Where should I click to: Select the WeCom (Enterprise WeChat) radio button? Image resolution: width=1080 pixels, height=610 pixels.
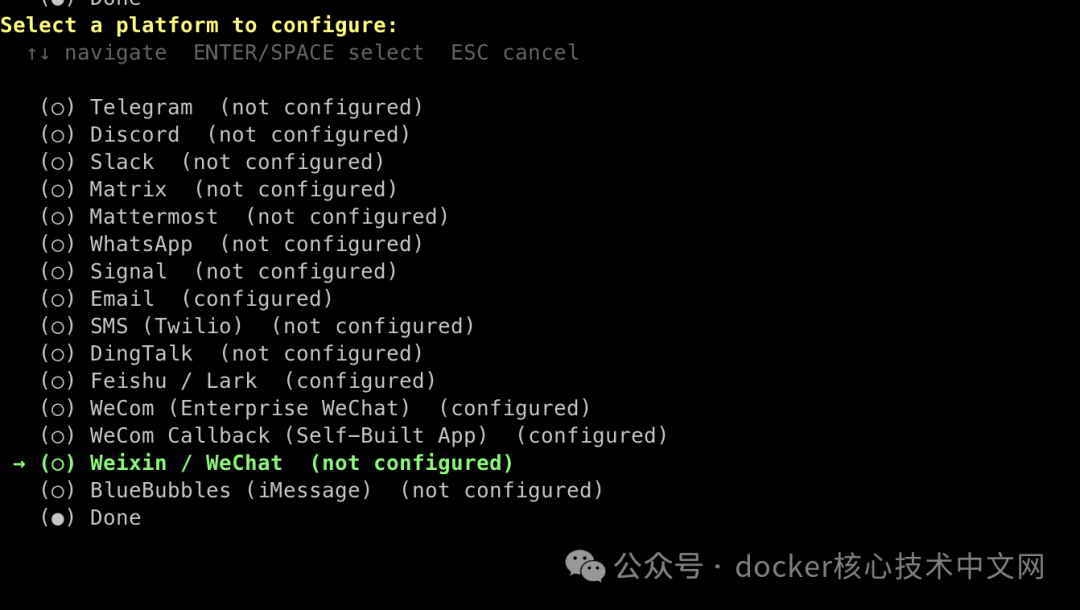click(x=58, y=408)
